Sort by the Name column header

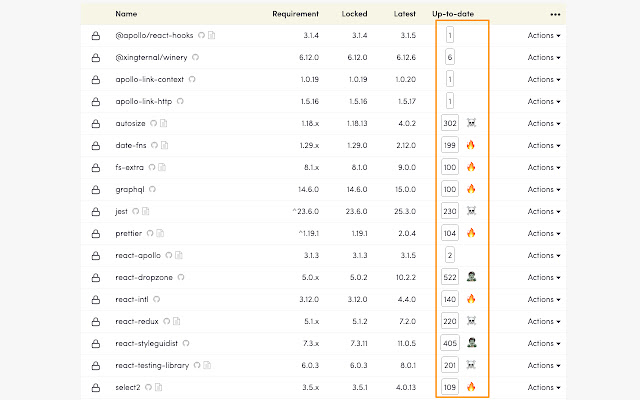[126, 13]
